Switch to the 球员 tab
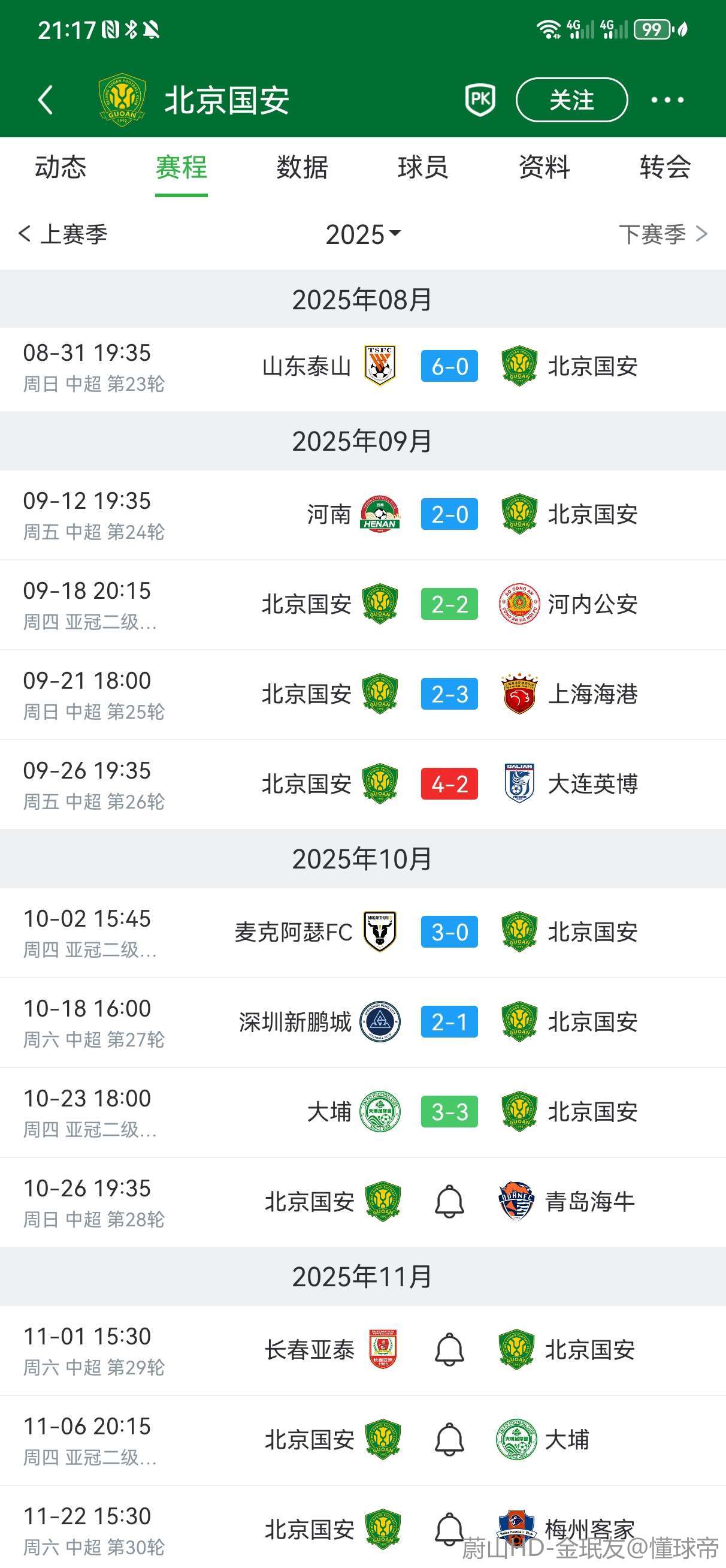This screenshot has height=1568, width=726. pos(423,167)
